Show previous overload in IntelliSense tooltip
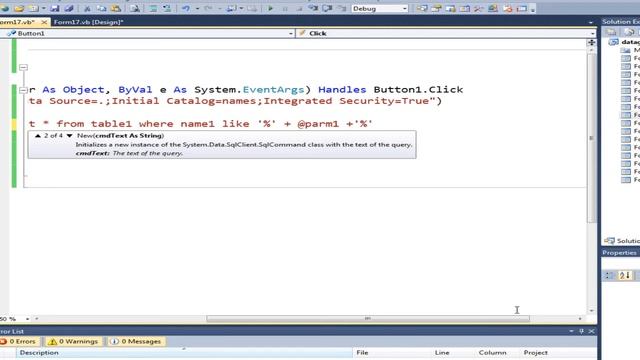Screen dimensions: 640x360 38,136
